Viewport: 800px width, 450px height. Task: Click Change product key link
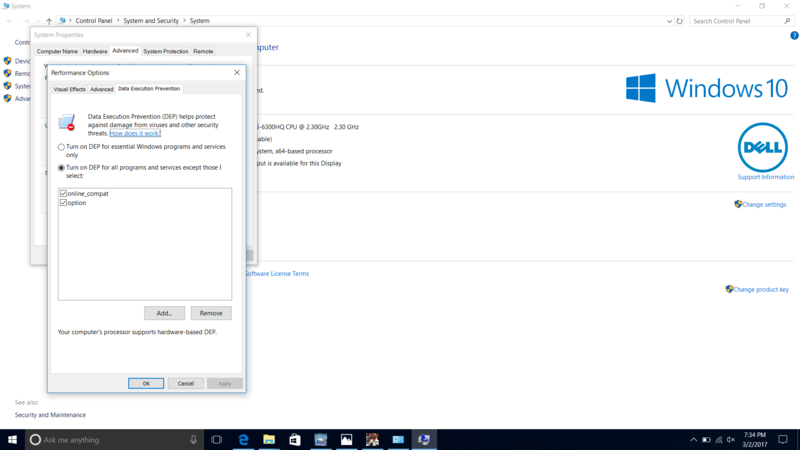[761, 289]
